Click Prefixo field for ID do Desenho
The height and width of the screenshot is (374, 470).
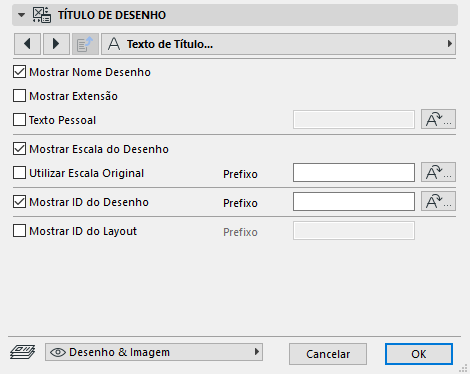[x=354, y=201]
